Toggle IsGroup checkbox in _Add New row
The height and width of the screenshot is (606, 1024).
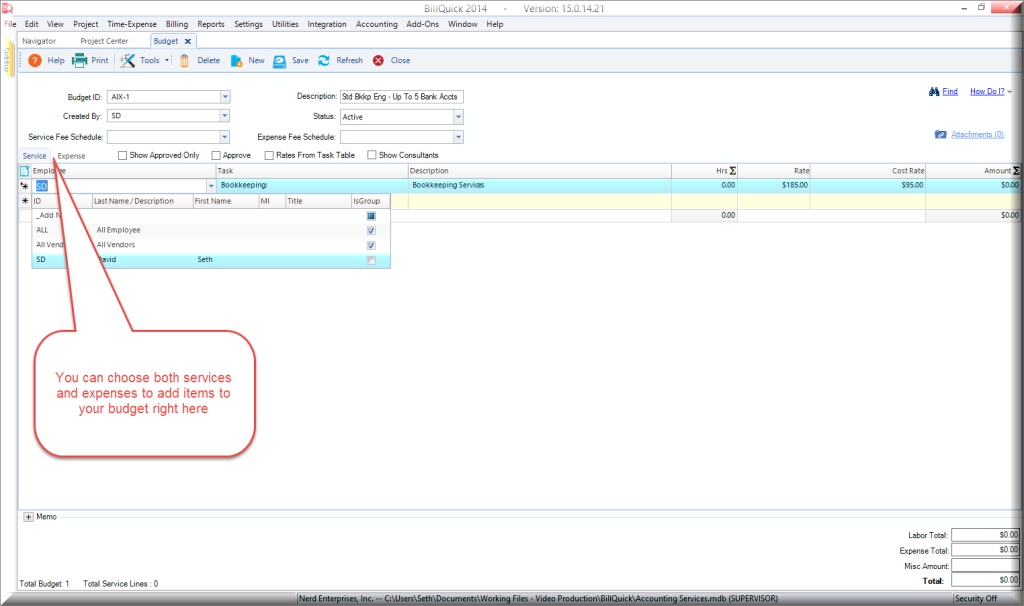371,216
